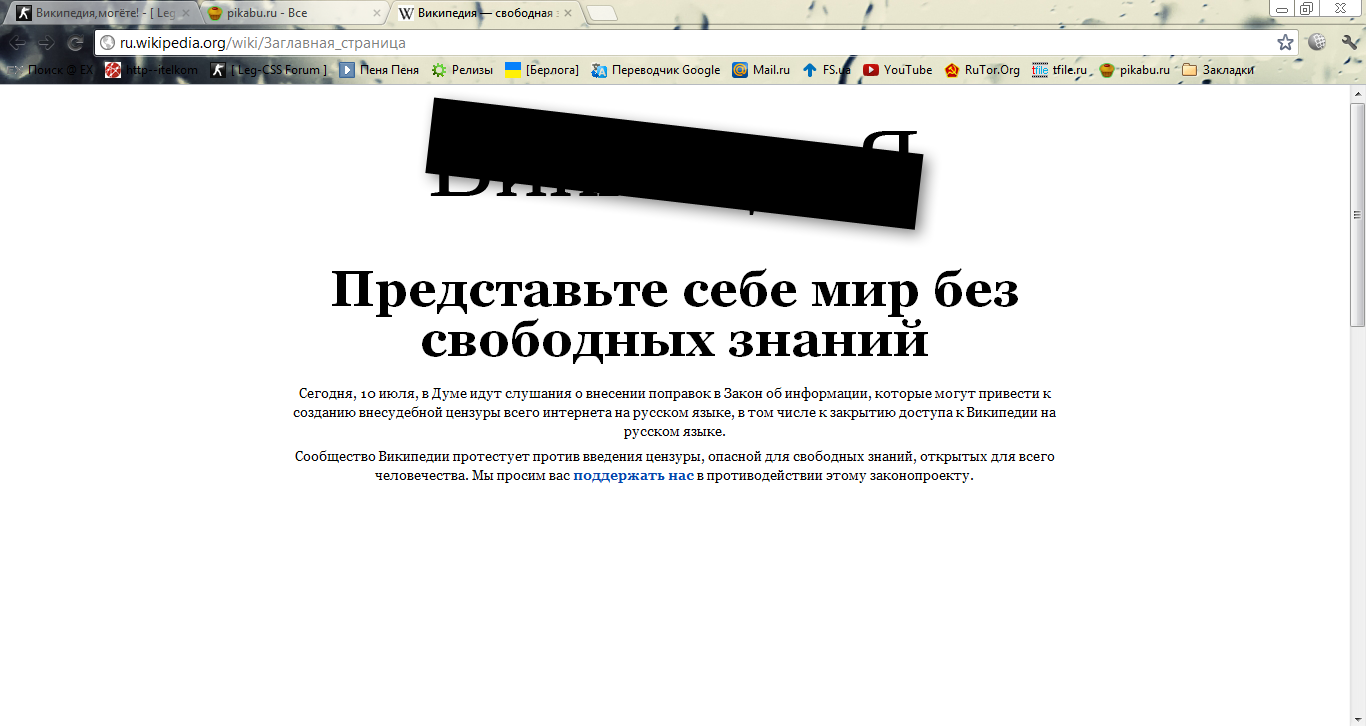This screenshot has height=726, width=1366.
Task: Open the pikabu.ru bookmark in bookmarks bar
Action: 1134,70
